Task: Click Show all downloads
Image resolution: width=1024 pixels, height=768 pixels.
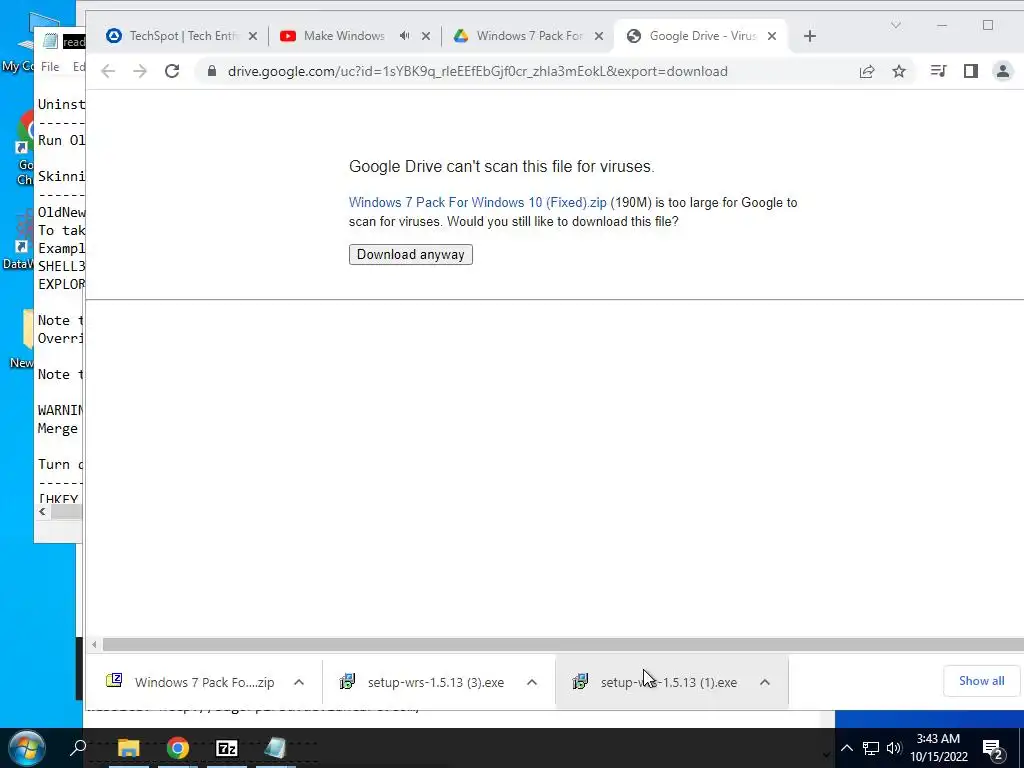Action: tap(982, 681)
